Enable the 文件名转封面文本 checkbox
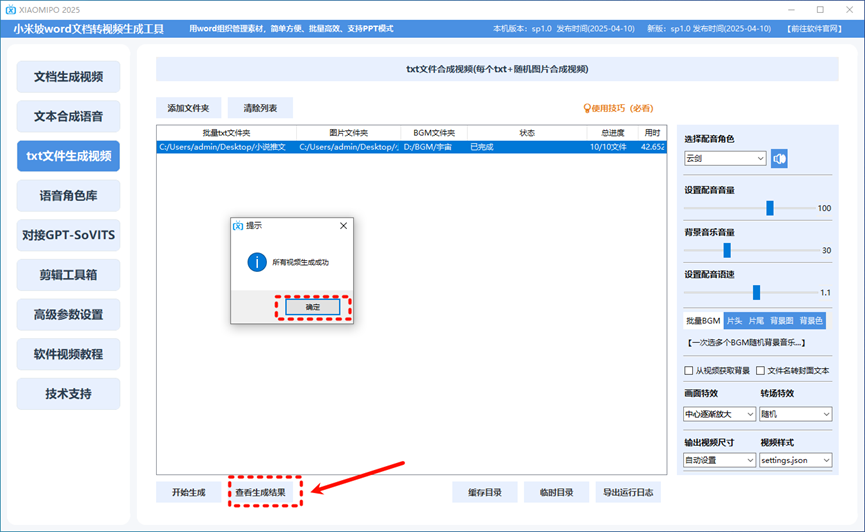865x532 pixels. pyautogui.click(x=760, y=370)
